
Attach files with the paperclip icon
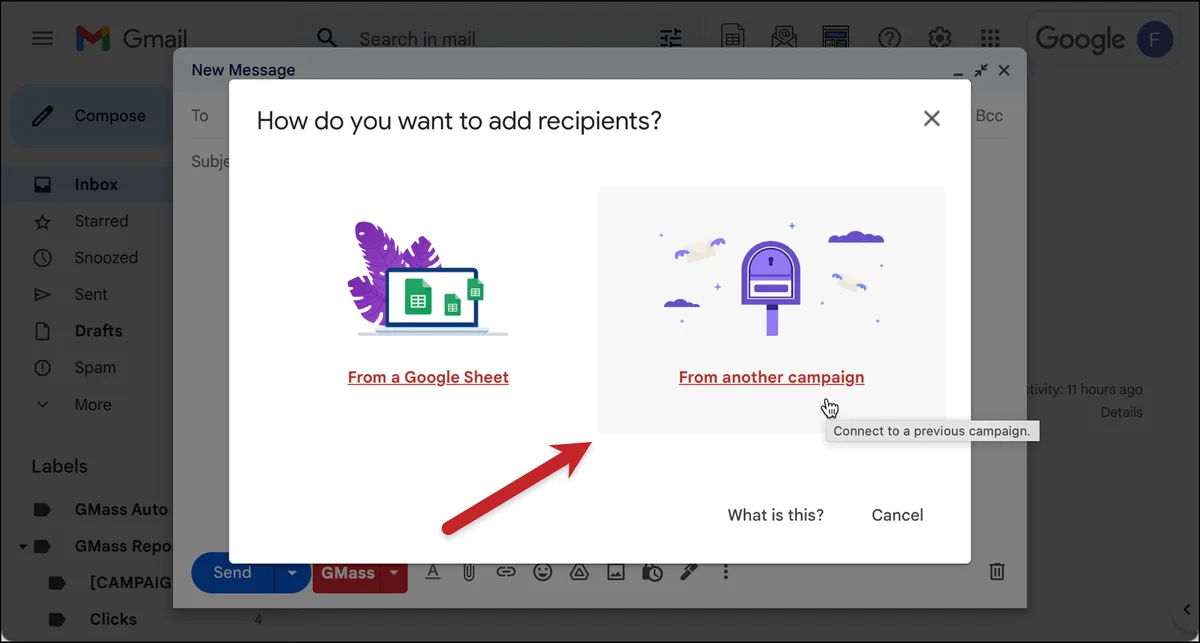[x=468, y=572]
